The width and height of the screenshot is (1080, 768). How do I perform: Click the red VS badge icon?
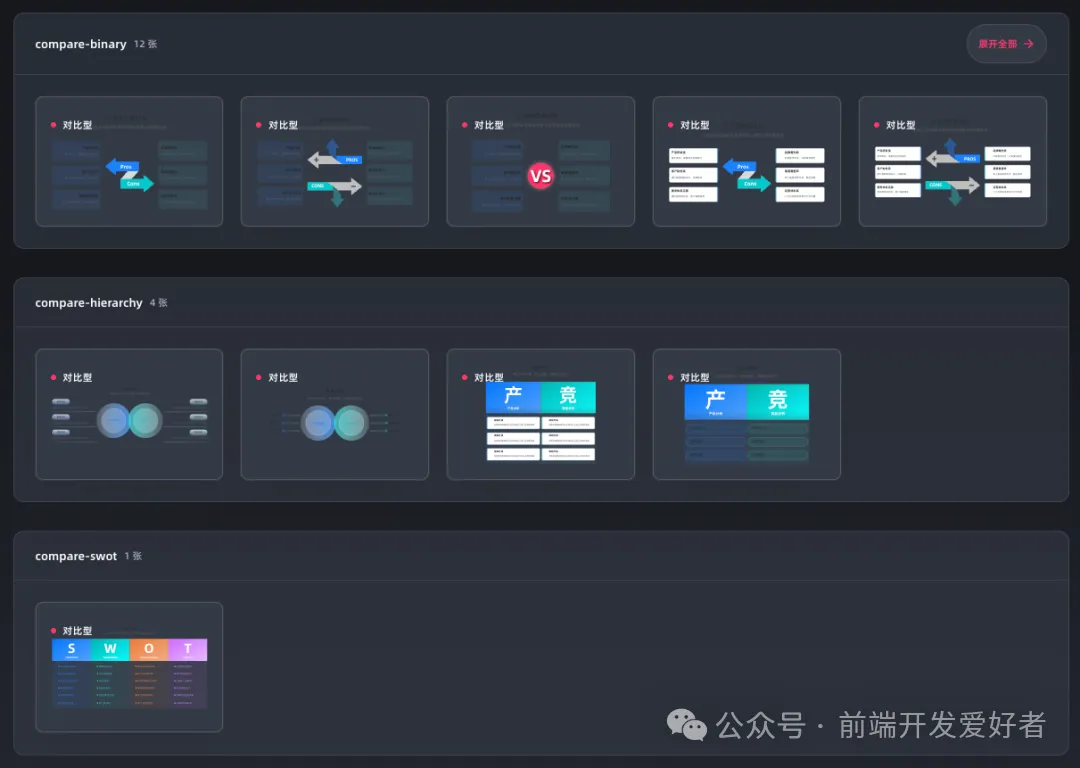(x=540, y=177)
